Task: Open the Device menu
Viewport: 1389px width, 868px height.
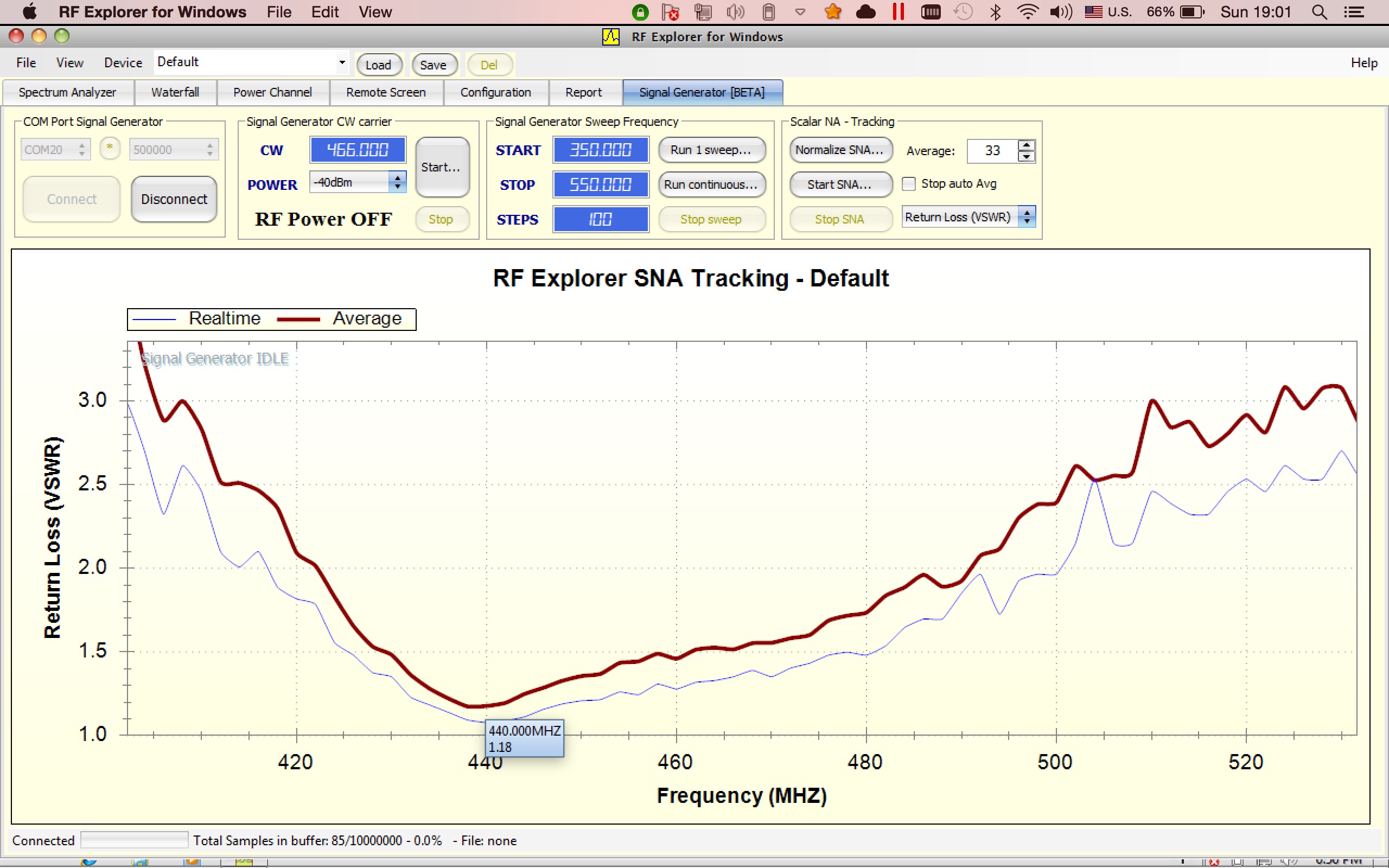Action: [x=123, y=62]
